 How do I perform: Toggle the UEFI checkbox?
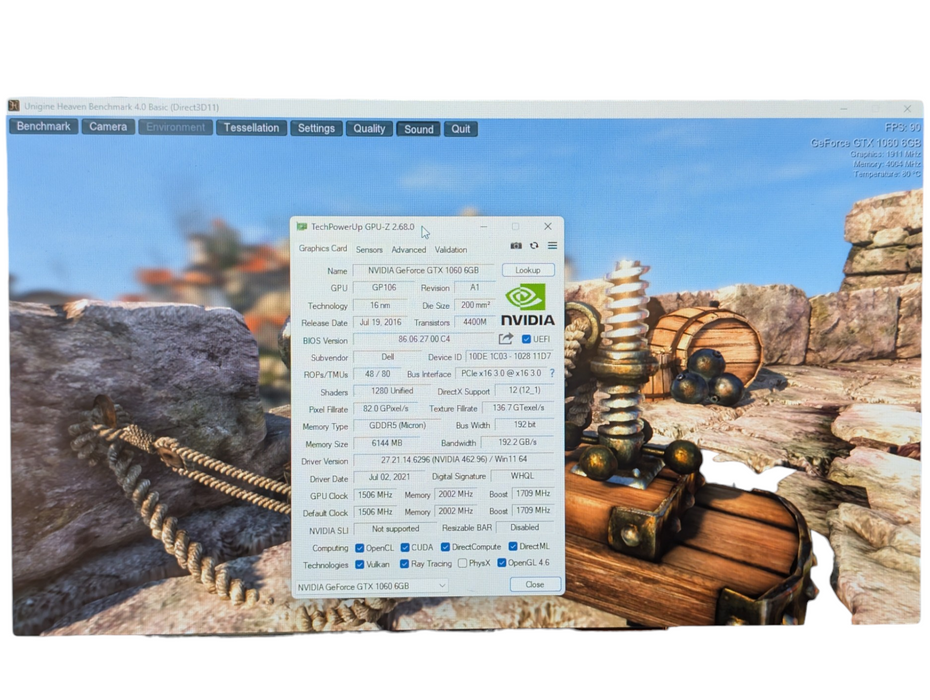(526, 339)
